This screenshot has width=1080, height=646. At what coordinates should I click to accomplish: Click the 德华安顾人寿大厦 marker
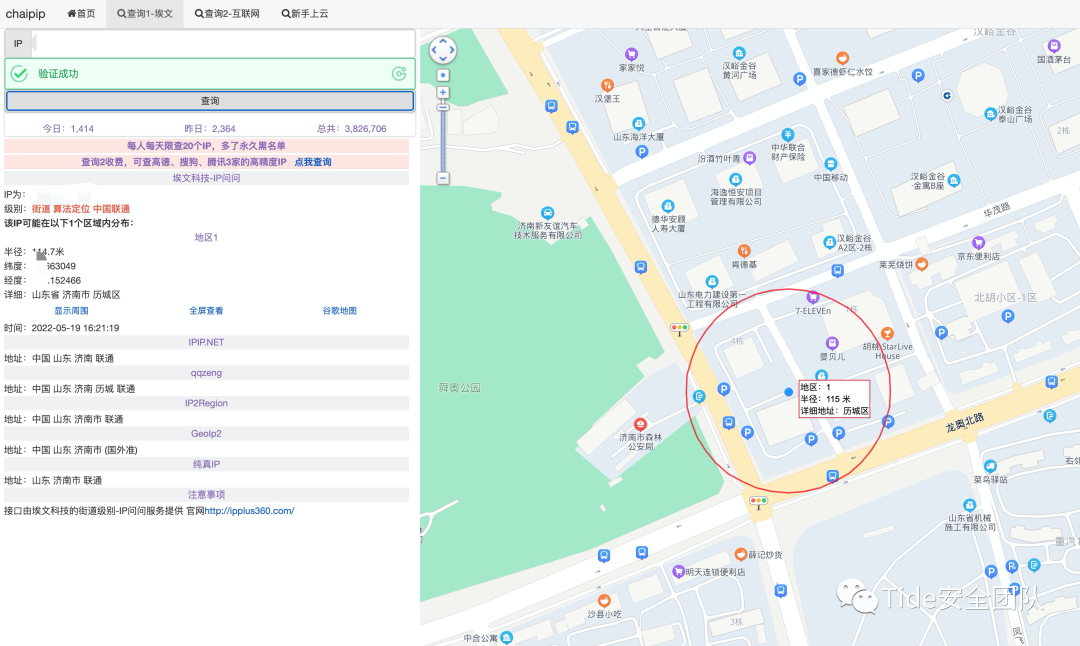coord(667,206)
